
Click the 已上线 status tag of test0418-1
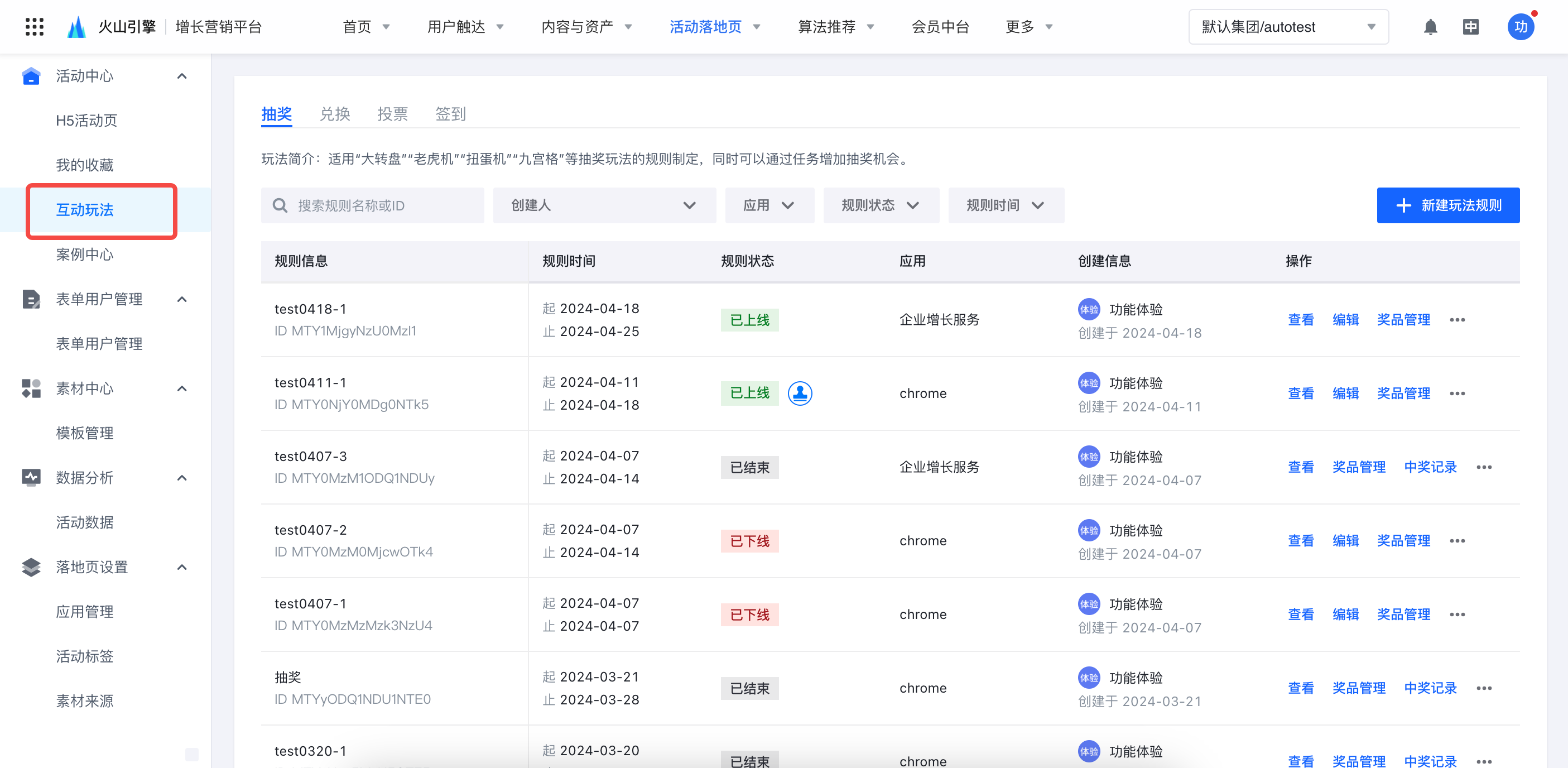coord(749,320)
